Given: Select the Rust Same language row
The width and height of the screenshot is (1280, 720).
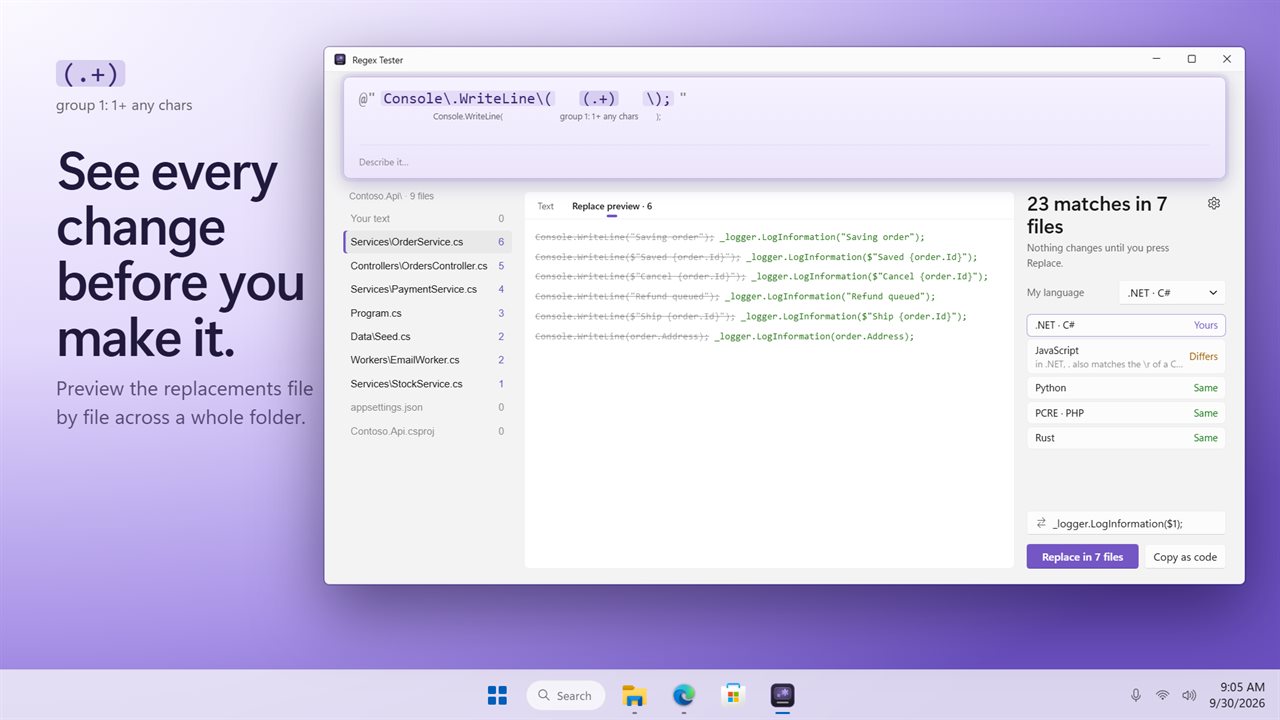Looking at the screenshot, I should tap(1126, 438).
